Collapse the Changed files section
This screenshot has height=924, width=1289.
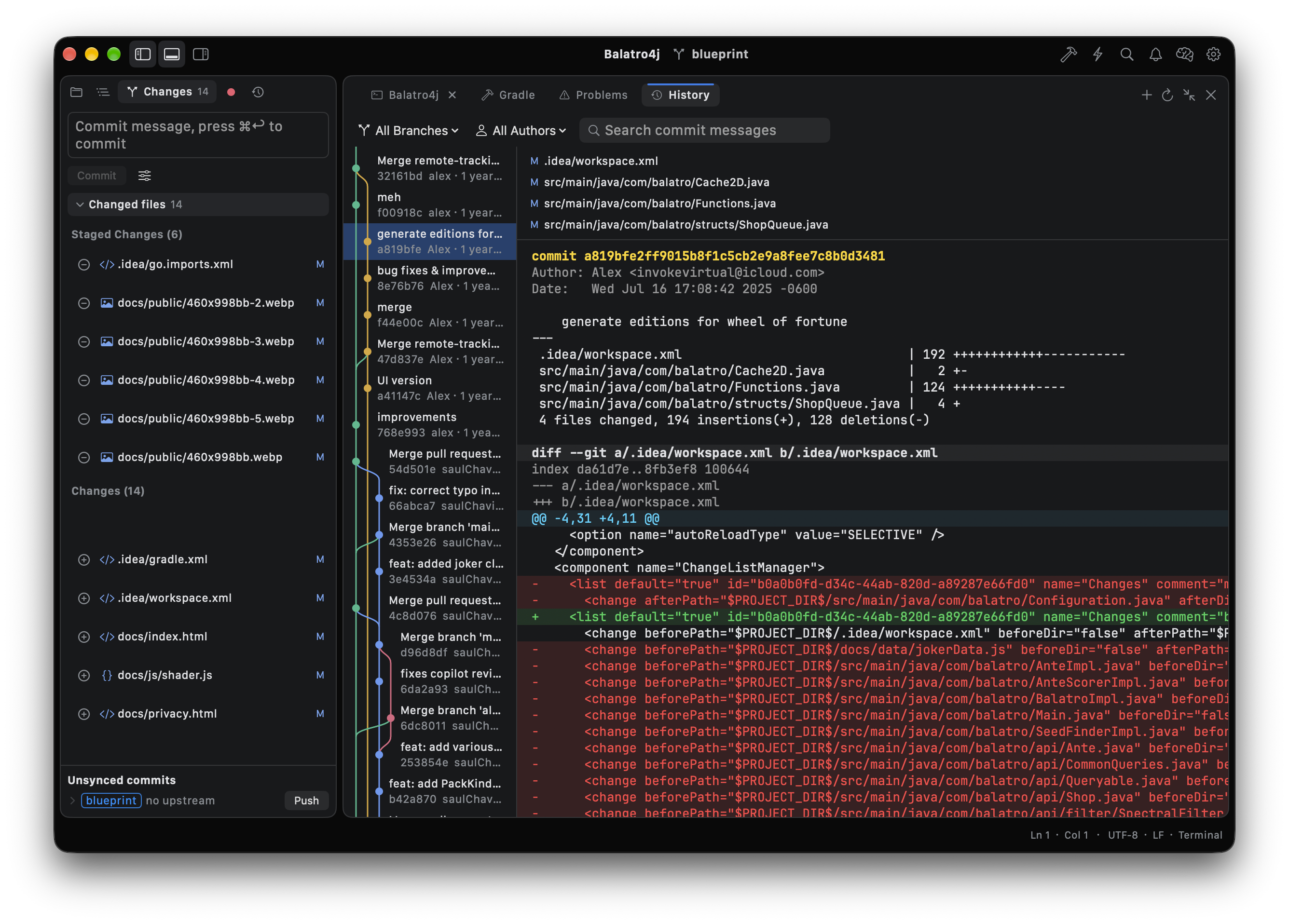[x=198, y=204]
